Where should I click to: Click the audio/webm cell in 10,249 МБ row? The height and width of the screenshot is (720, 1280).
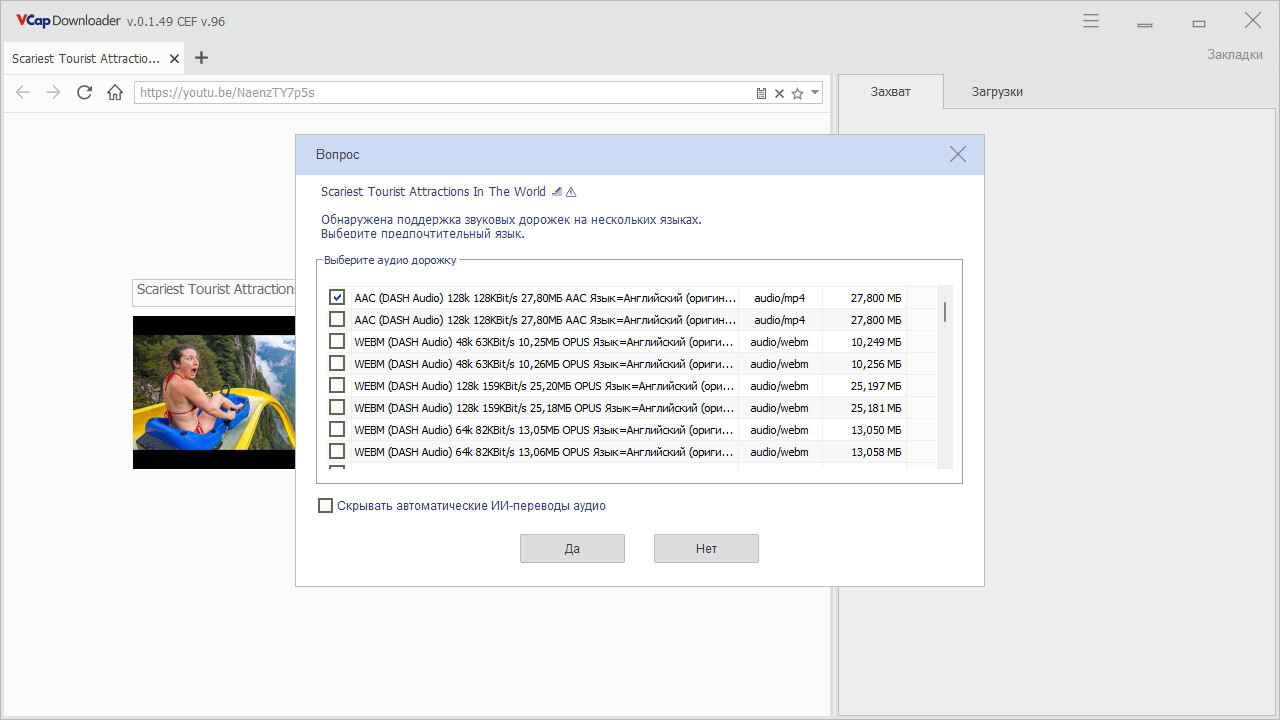tap(780, 342)
